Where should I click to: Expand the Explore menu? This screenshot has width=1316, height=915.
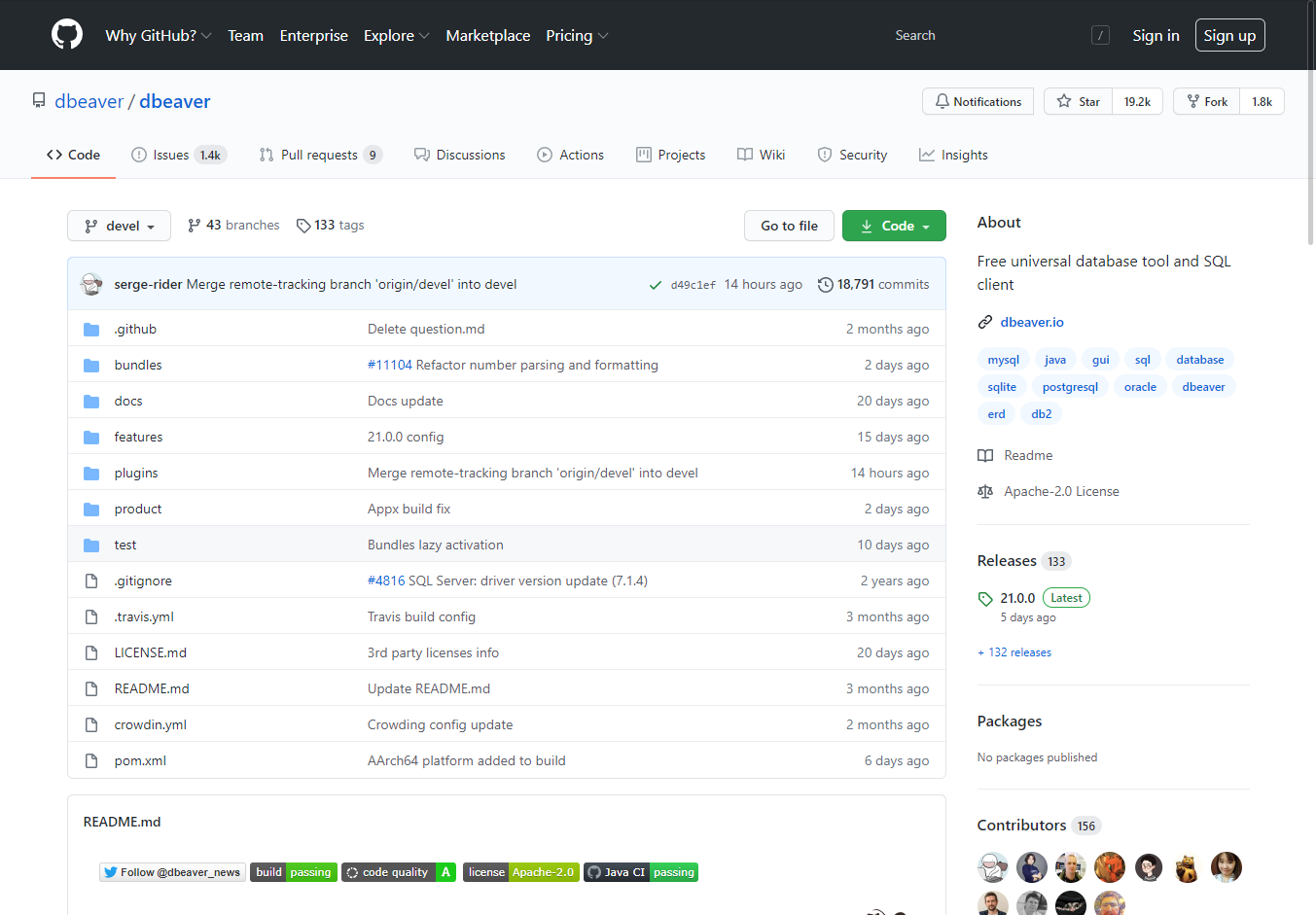(396, 36)
